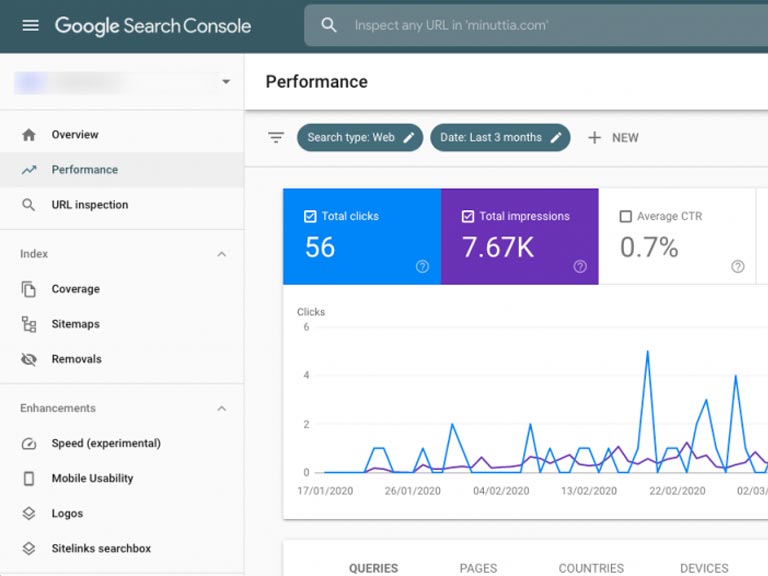
Task: Open the Sitelinks searchbox report
Action: pos(121,549)
